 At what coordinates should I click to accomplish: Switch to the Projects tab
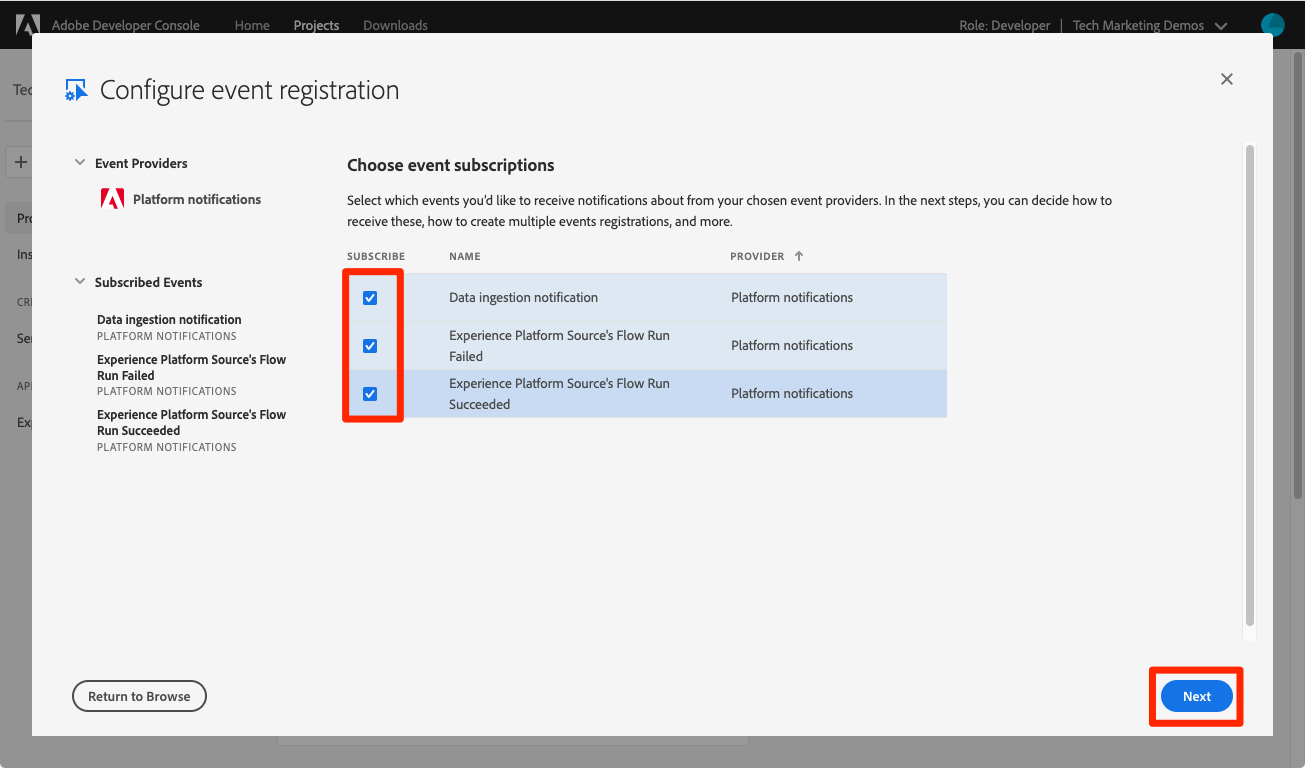point(316,25)
